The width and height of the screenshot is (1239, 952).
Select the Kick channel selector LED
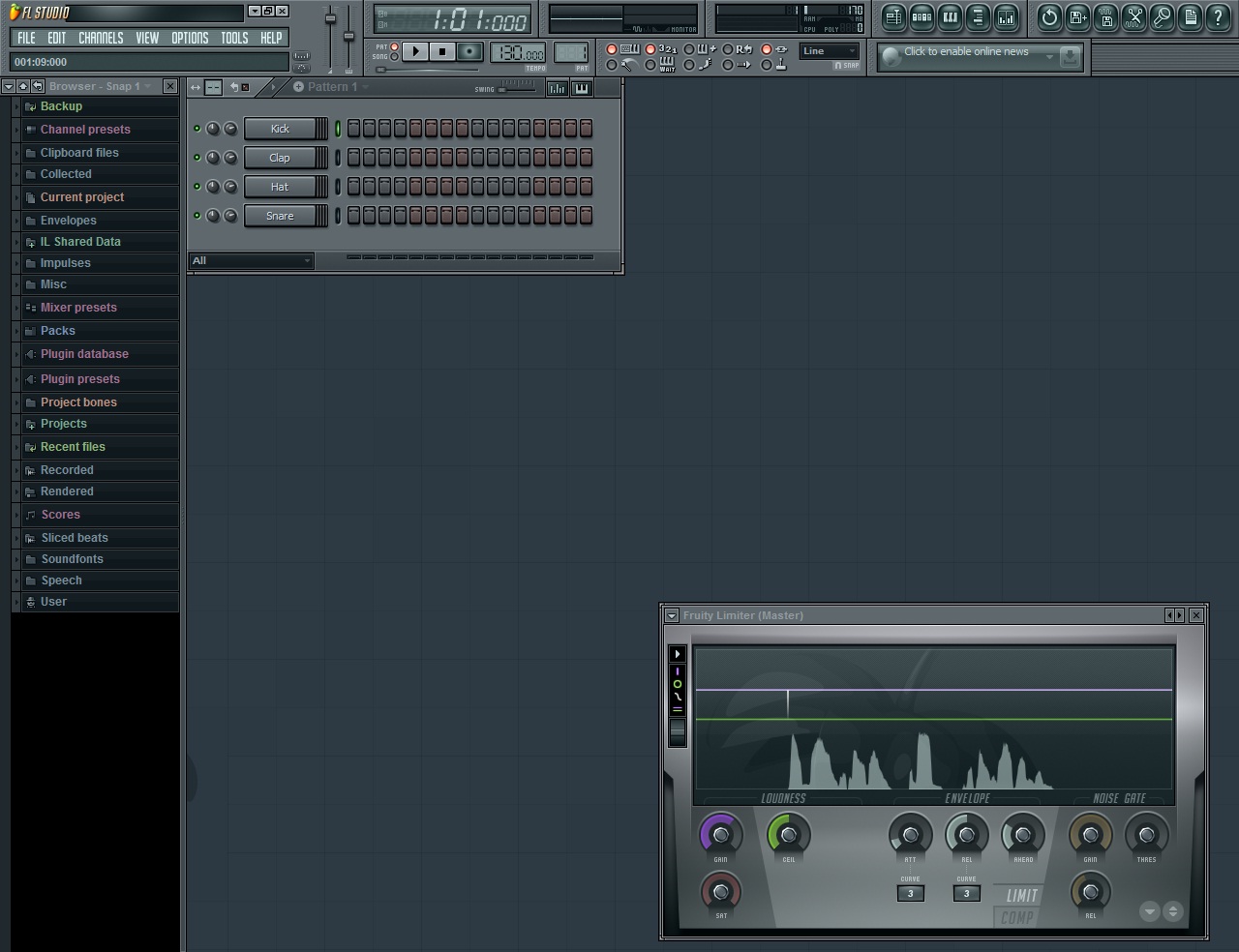[x=338, y=129]
